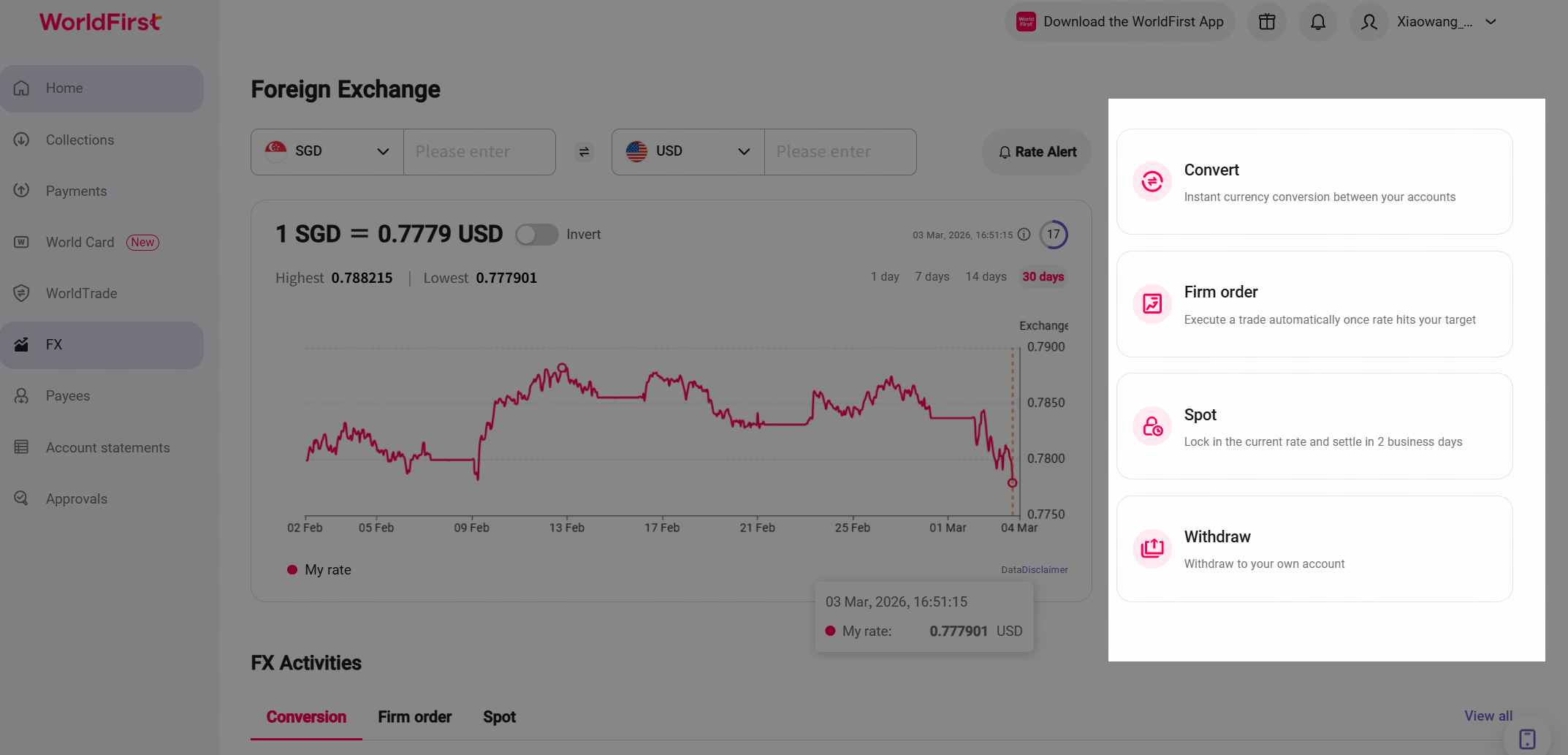
Task: Click the 17-second refresh countdown ring
Action: (1053, 235)
